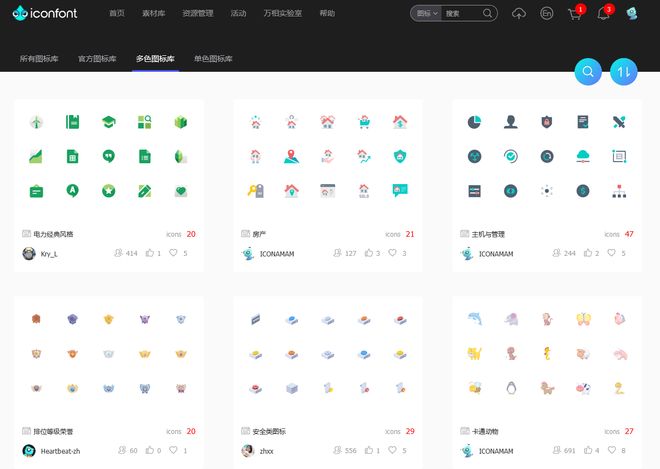This screenshot has height=469, width=660.
Task: Switch to the 官方图标库 tab
Action: (x=97, y=59)
